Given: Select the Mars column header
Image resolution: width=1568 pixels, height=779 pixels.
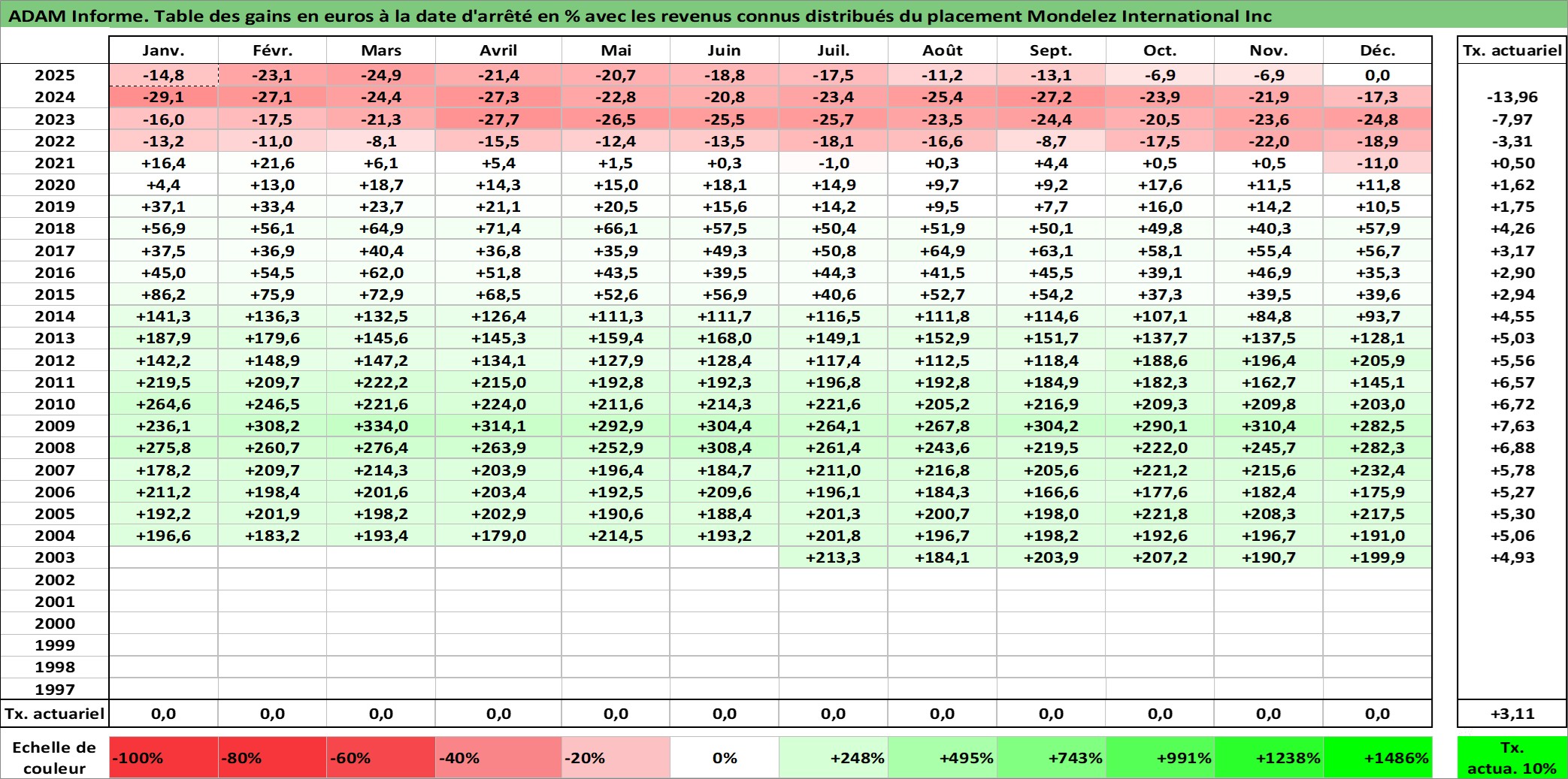Looking at the screenshot, I should click(381, 50).
